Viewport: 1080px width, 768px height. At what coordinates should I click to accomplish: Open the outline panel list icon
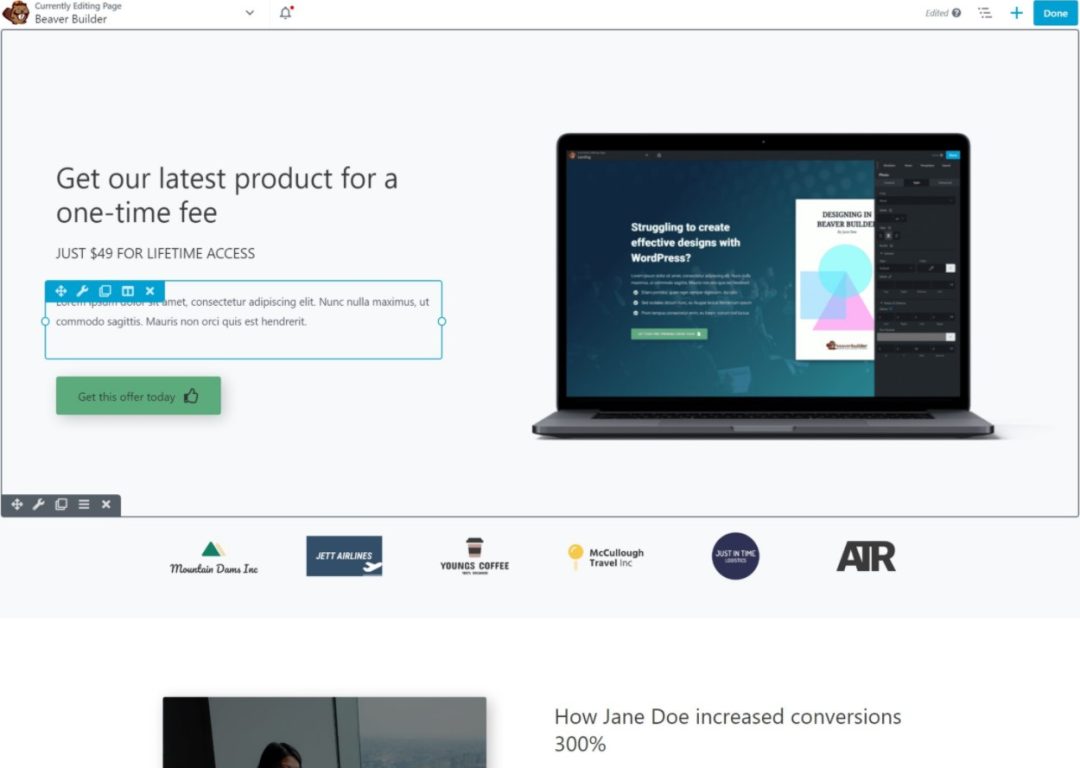point(985,12)
